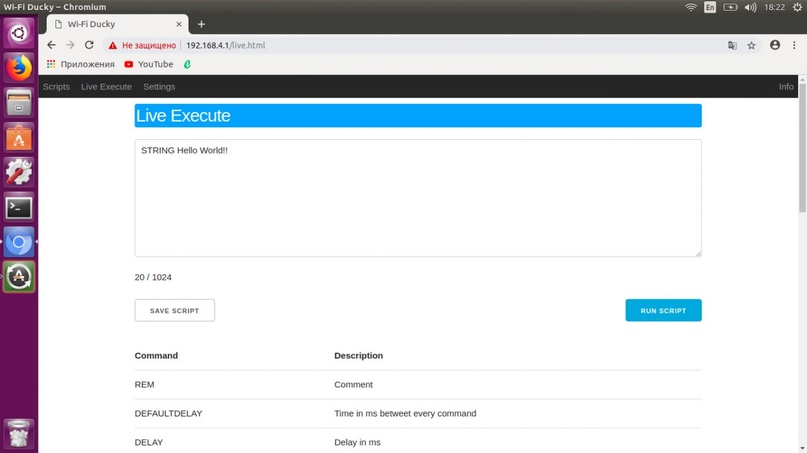Viewport: 807px width, 453px height.
Task: Click inside the script text area
Action: tap(417, 200)
